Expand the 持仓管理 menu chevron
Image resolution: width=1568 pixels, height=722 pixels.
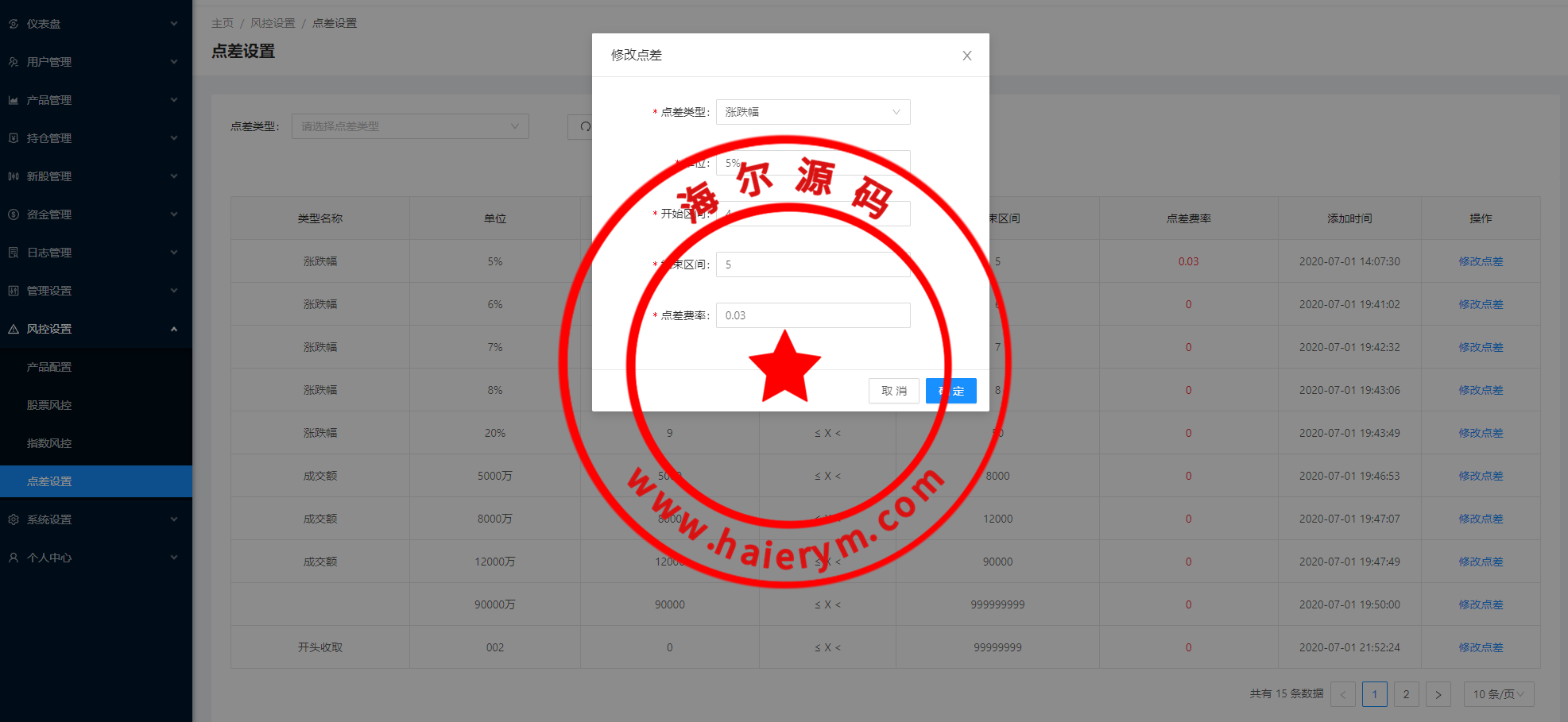tap(174, 138)
